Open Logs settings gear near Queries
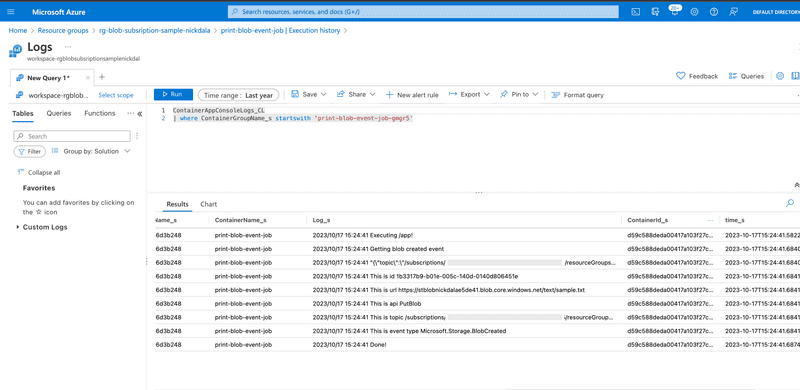800x390 pixels. (780, 76)
